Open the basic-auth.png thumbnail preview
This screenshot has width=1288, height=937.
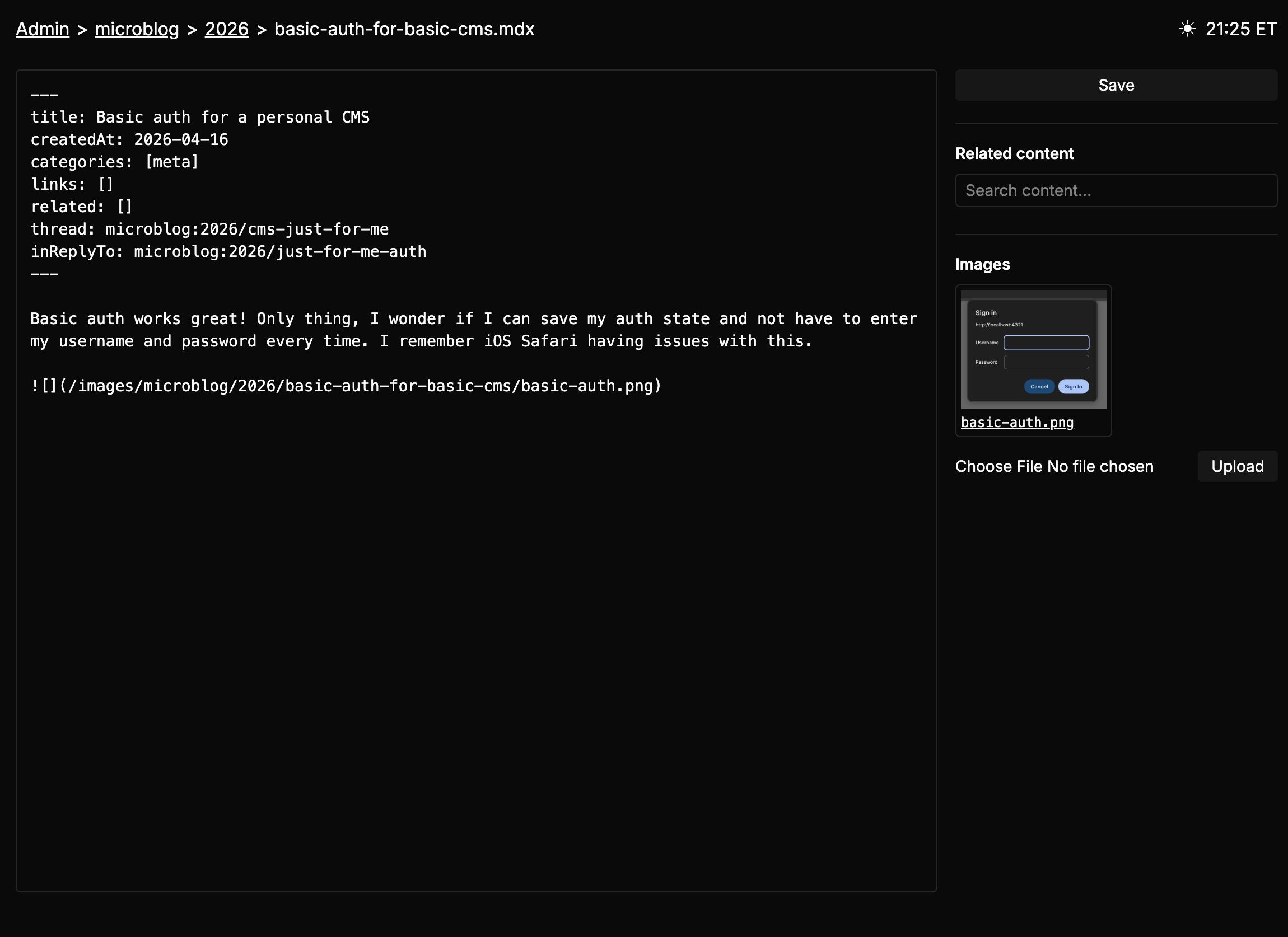1033,350
